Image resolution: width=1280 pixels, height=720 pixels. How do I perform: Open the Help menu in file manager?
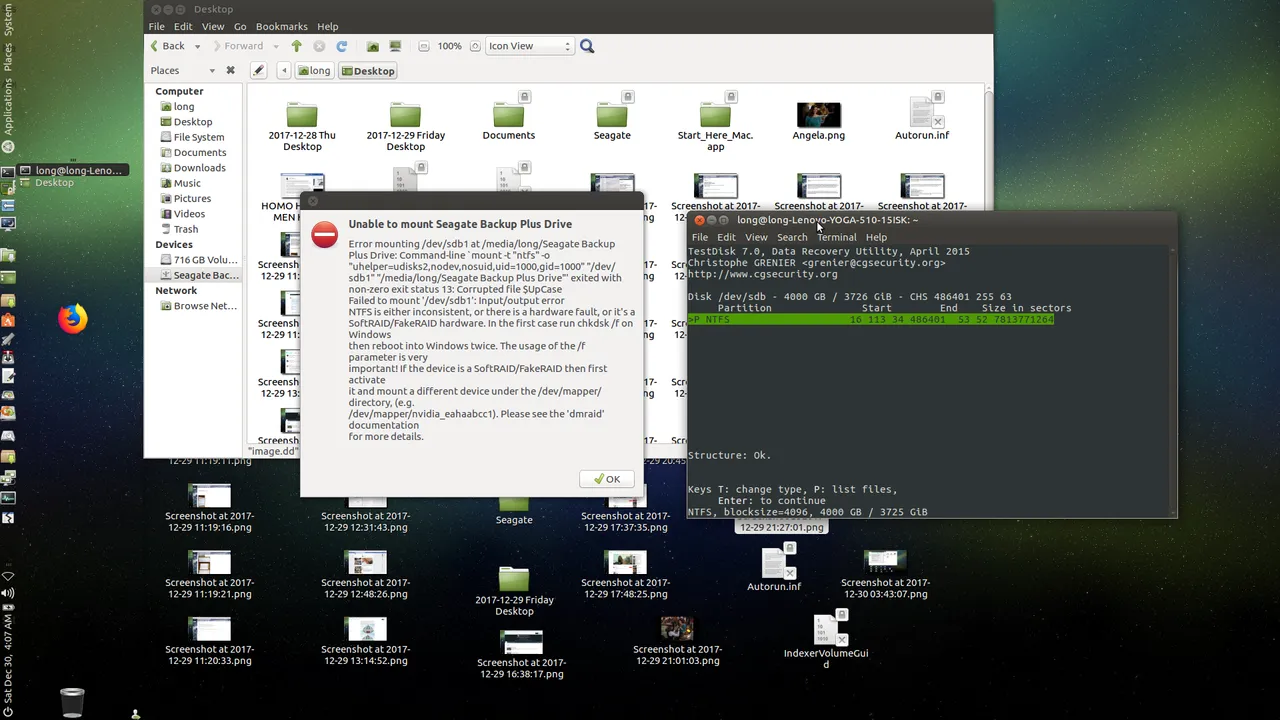click(x=328, y=26)
